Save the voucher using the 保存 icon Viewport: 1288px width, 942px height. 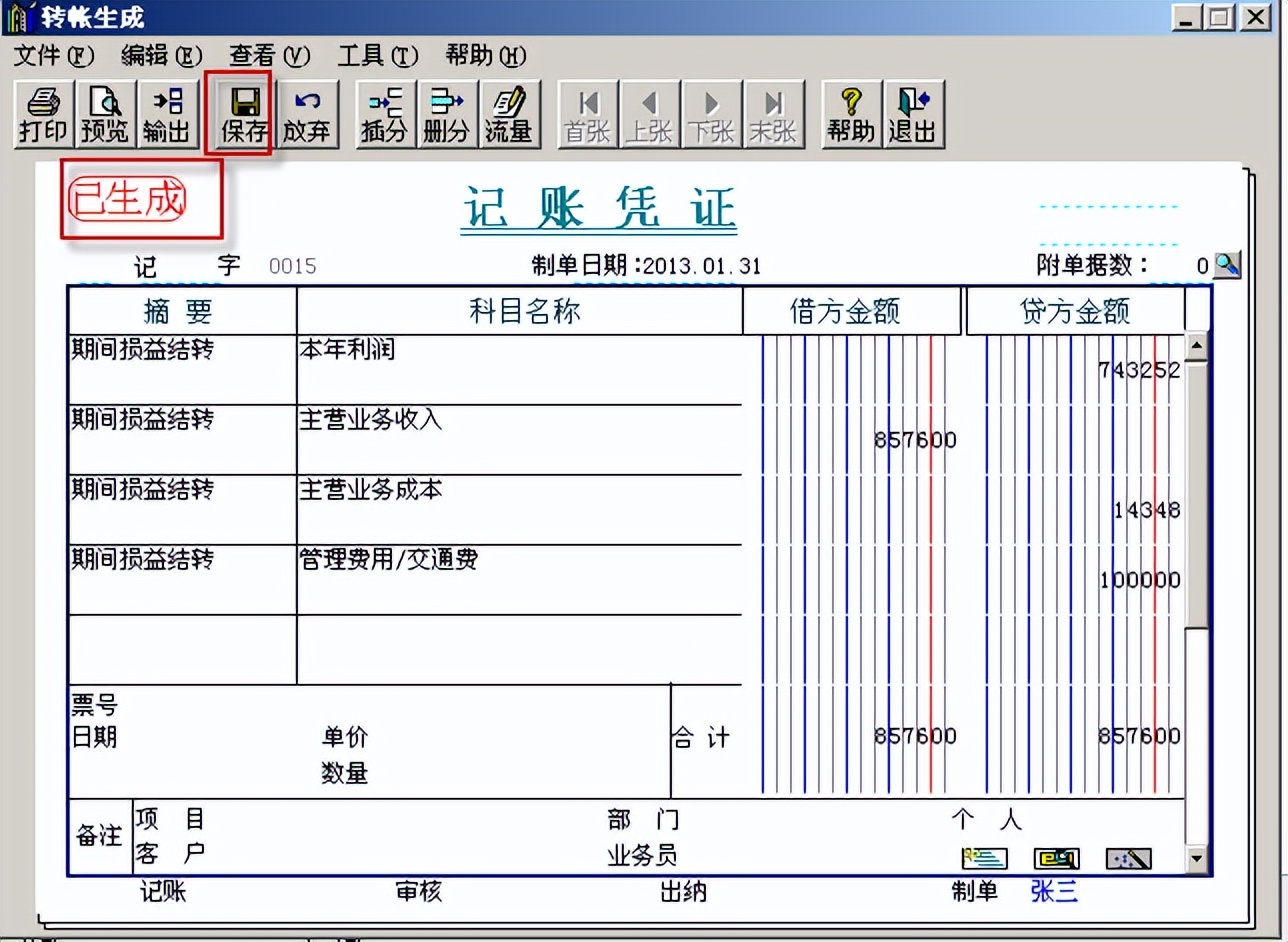pyautogui.click(x=238, y=113)
